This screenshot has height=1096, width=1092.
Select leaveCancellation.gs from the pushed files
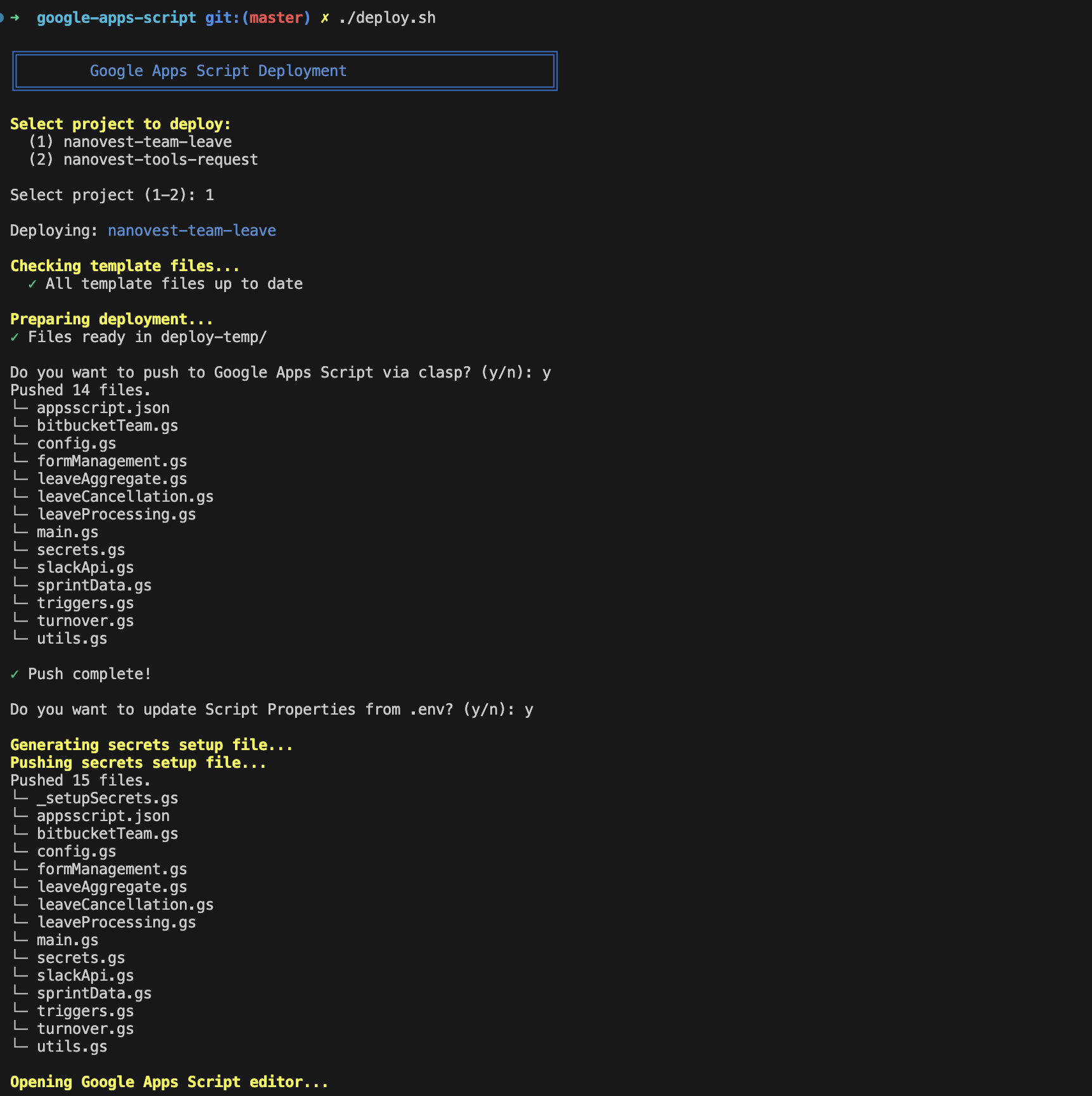click(125, 496)
